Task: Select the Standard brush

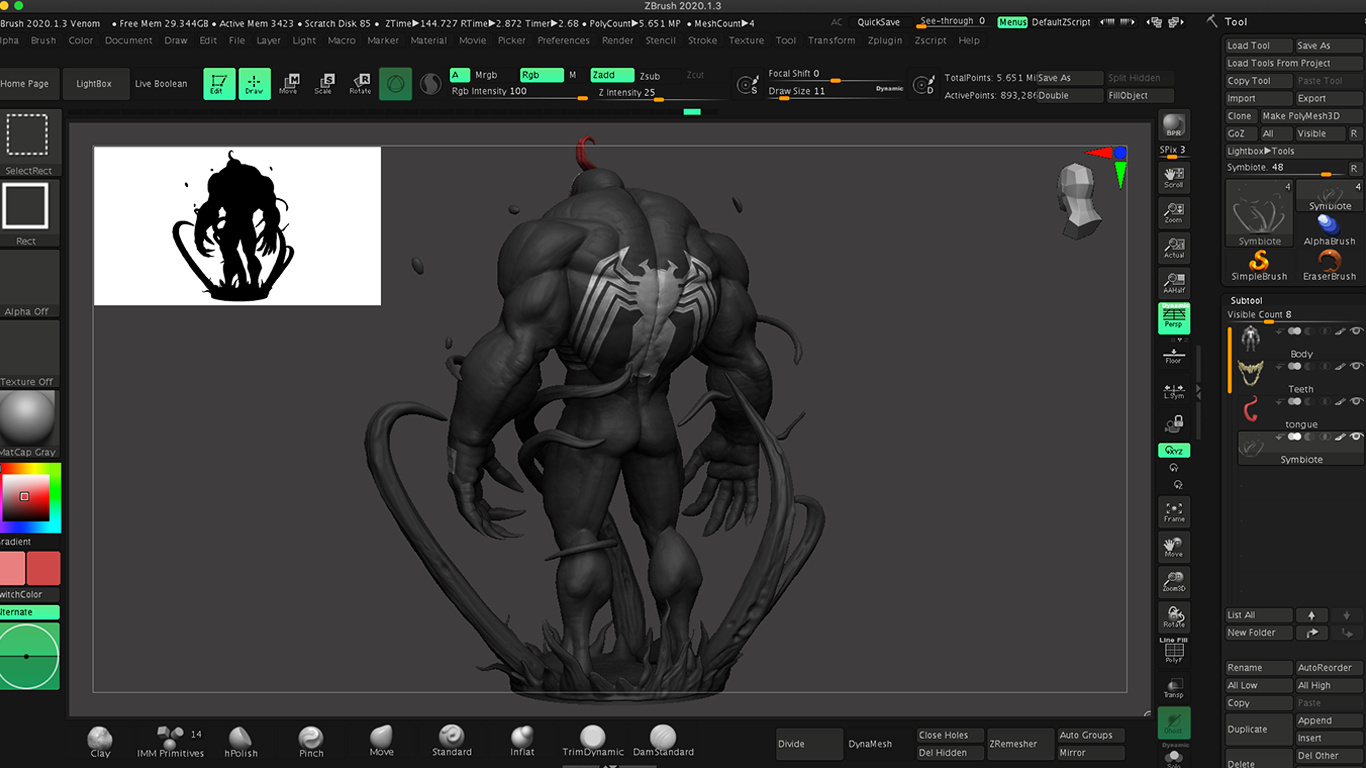Action: pyautogui.click(x=452, y=742)
